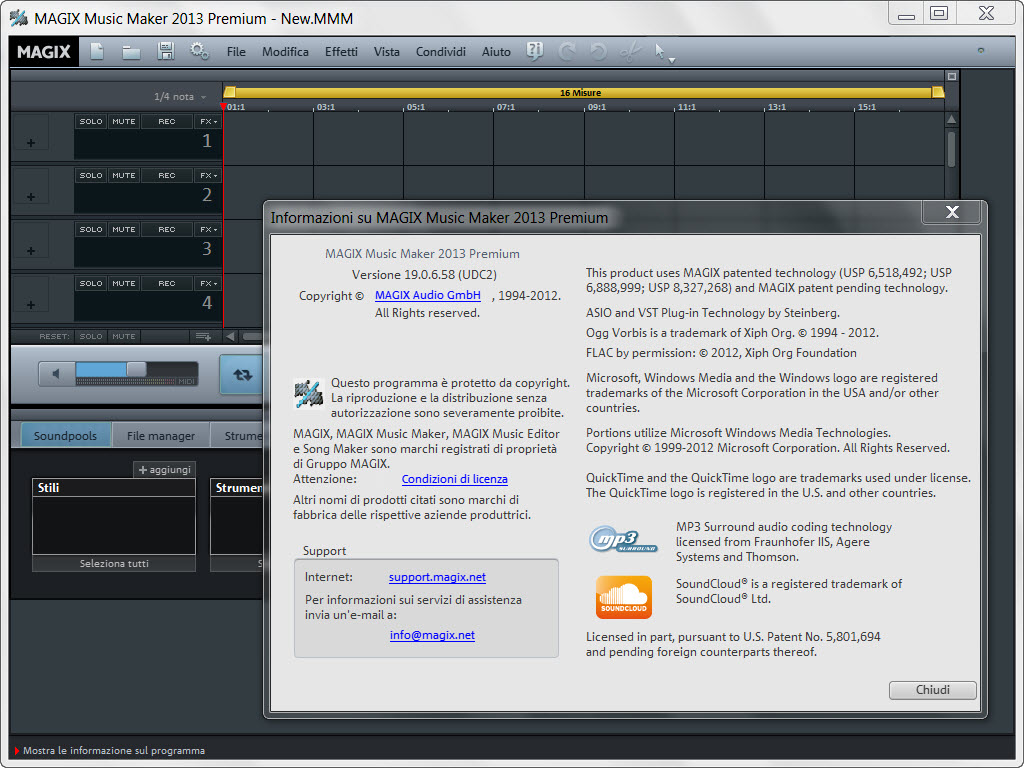Click the SoundCloud logo

(x=624, y=597)
